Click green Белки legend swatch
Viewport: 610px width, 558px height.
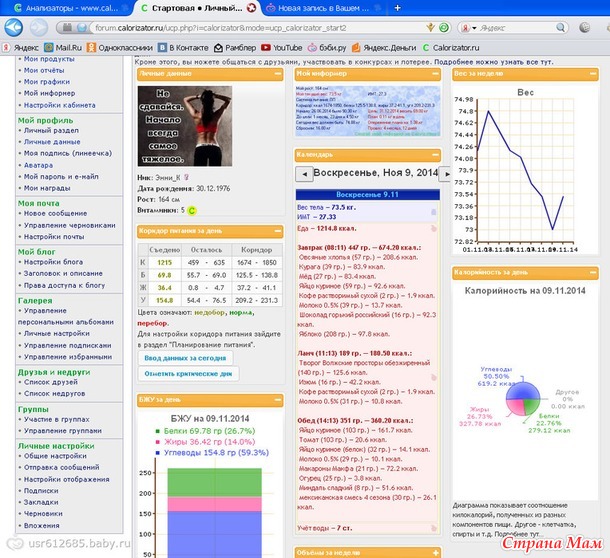pyautogui.click(x=158, y=431)
